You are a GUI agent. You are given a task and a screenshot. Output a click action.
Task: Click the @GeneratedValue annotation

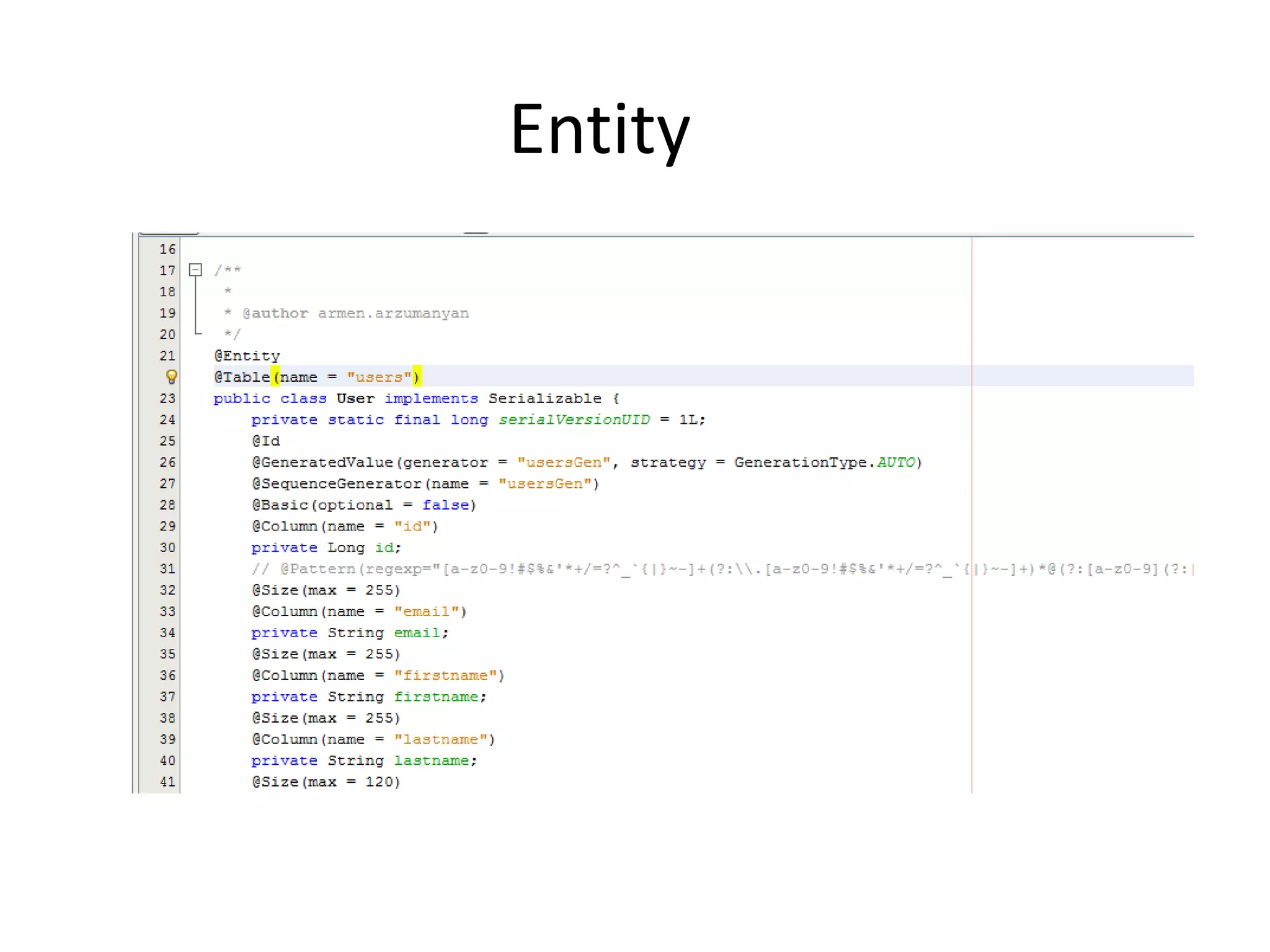point(322,462)
